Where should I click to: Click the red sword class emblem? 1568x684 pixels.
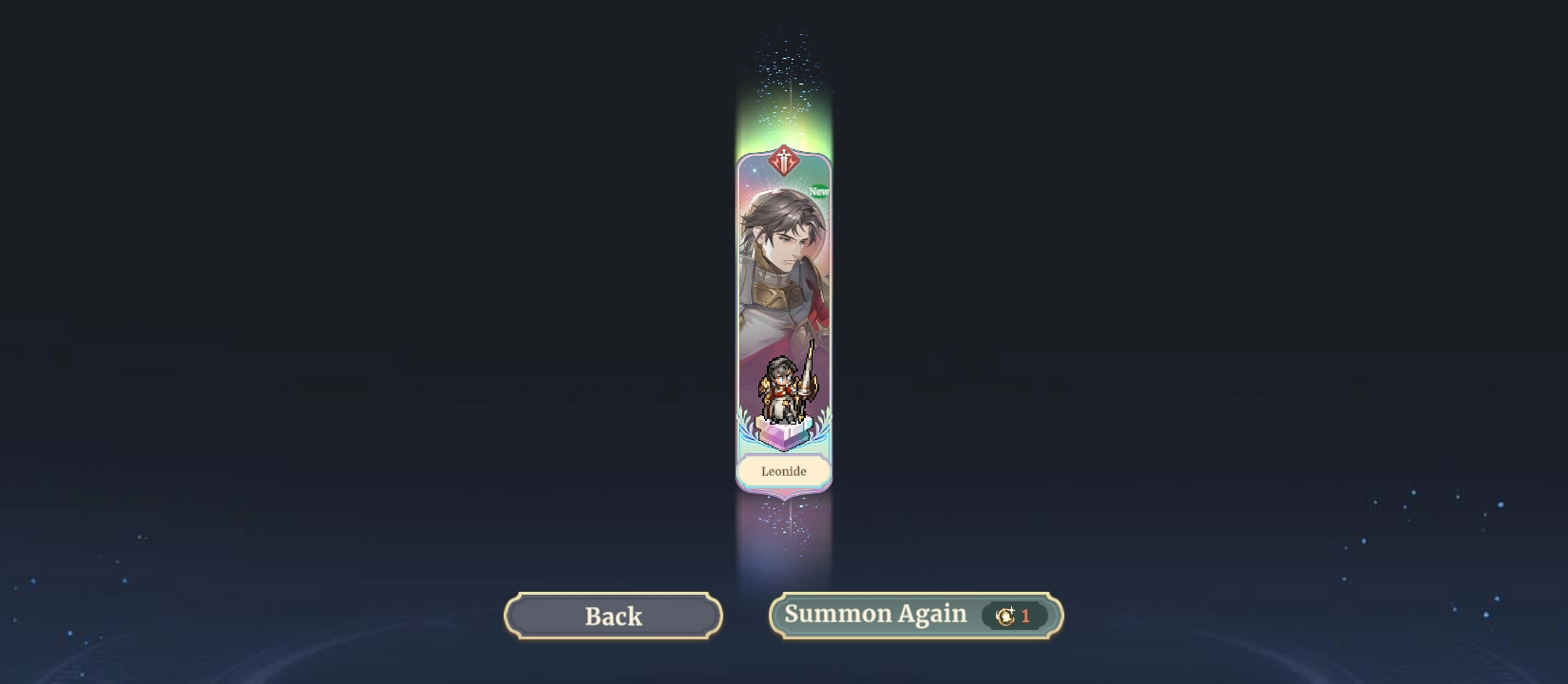tap(784, 161)
